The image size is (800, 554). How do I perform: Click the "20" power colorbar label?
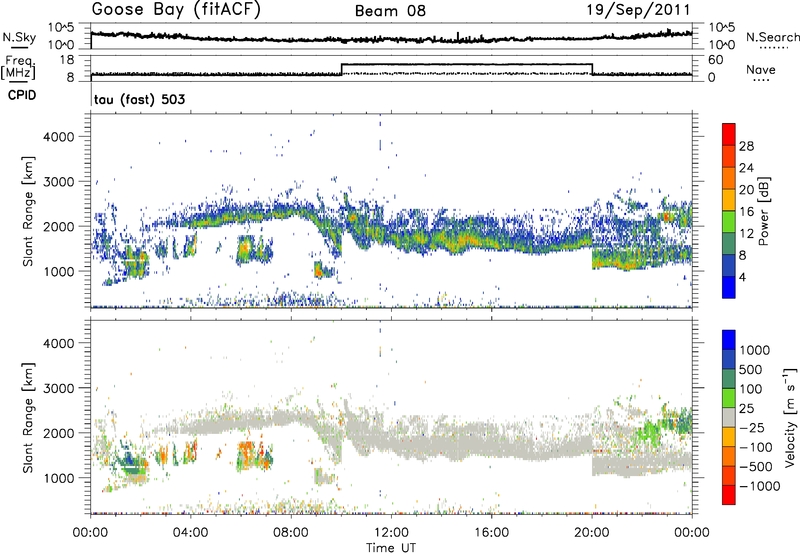pos(746,190)
